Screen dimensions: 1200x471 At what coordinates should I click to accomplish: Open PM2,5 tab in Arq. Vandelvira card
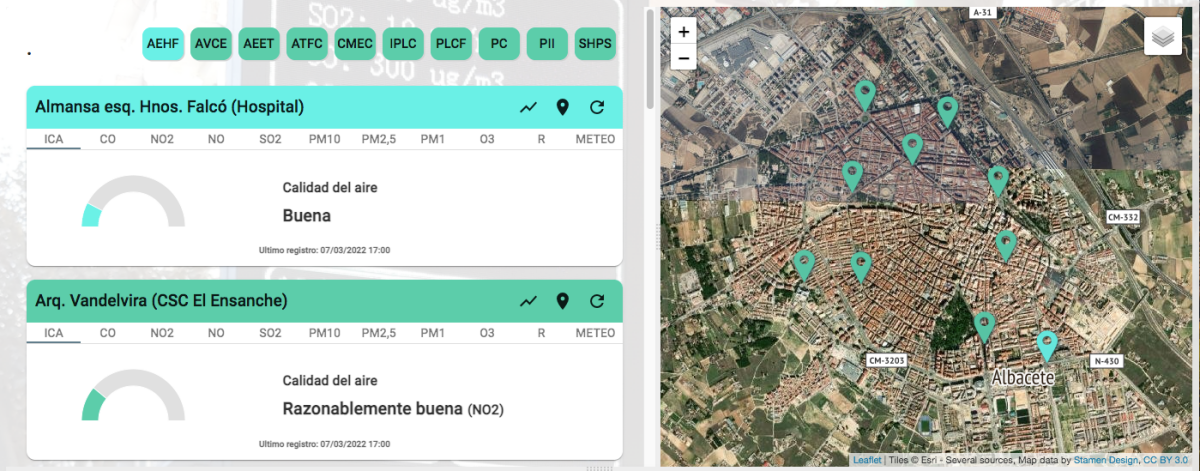379,332
